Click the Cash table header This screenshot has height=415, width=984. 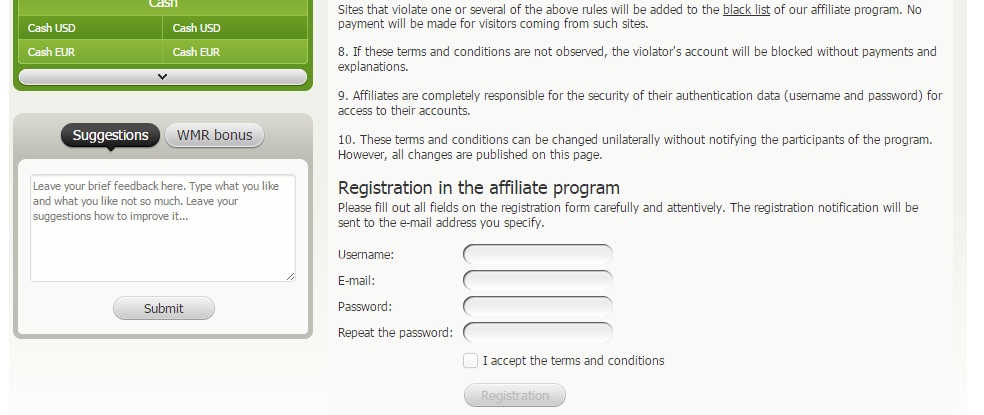pos(163,5)
